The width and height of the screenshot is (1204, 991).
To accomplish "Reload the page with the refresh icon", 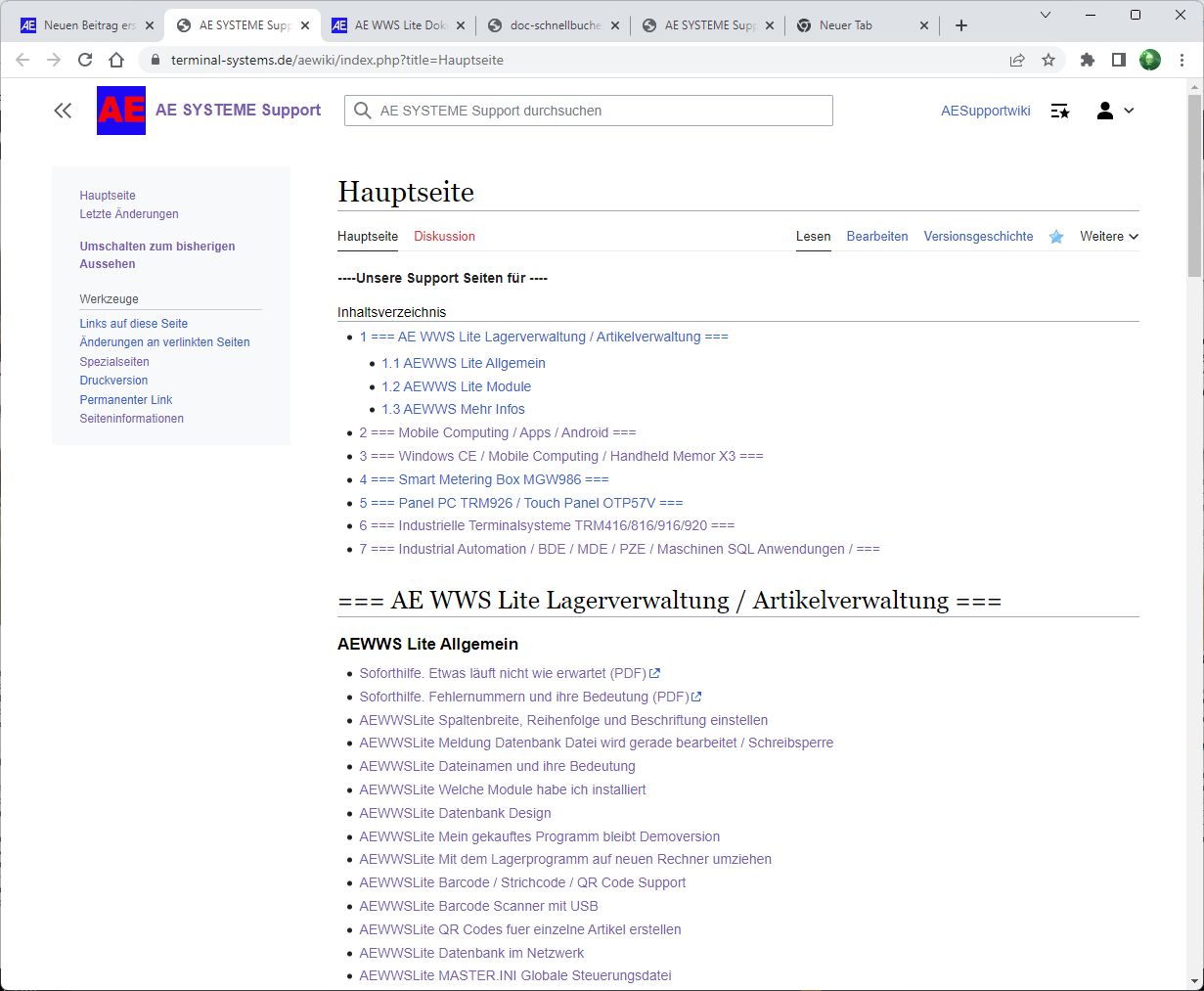I will pyautogui.click(x=85, y=60).
